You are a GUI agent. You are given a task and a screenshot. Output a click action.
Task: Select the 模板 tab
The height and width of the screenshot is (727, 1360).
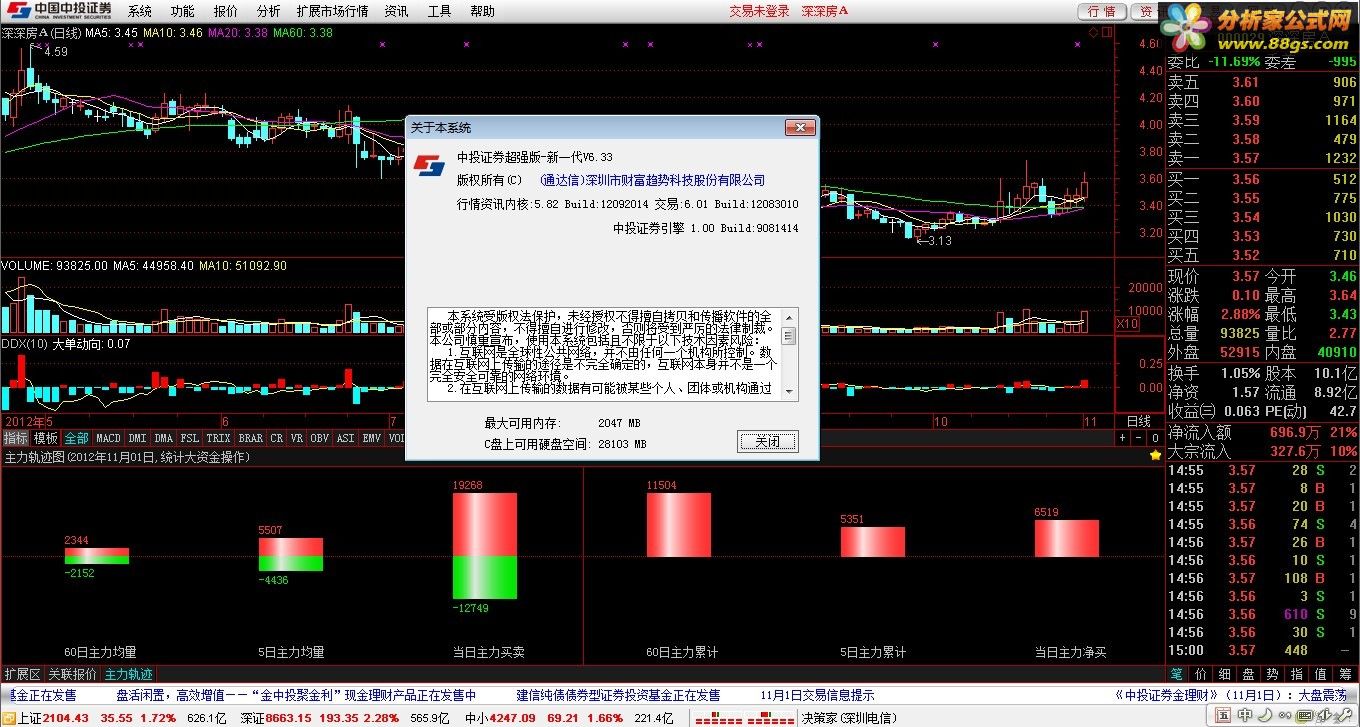(46, 438)
